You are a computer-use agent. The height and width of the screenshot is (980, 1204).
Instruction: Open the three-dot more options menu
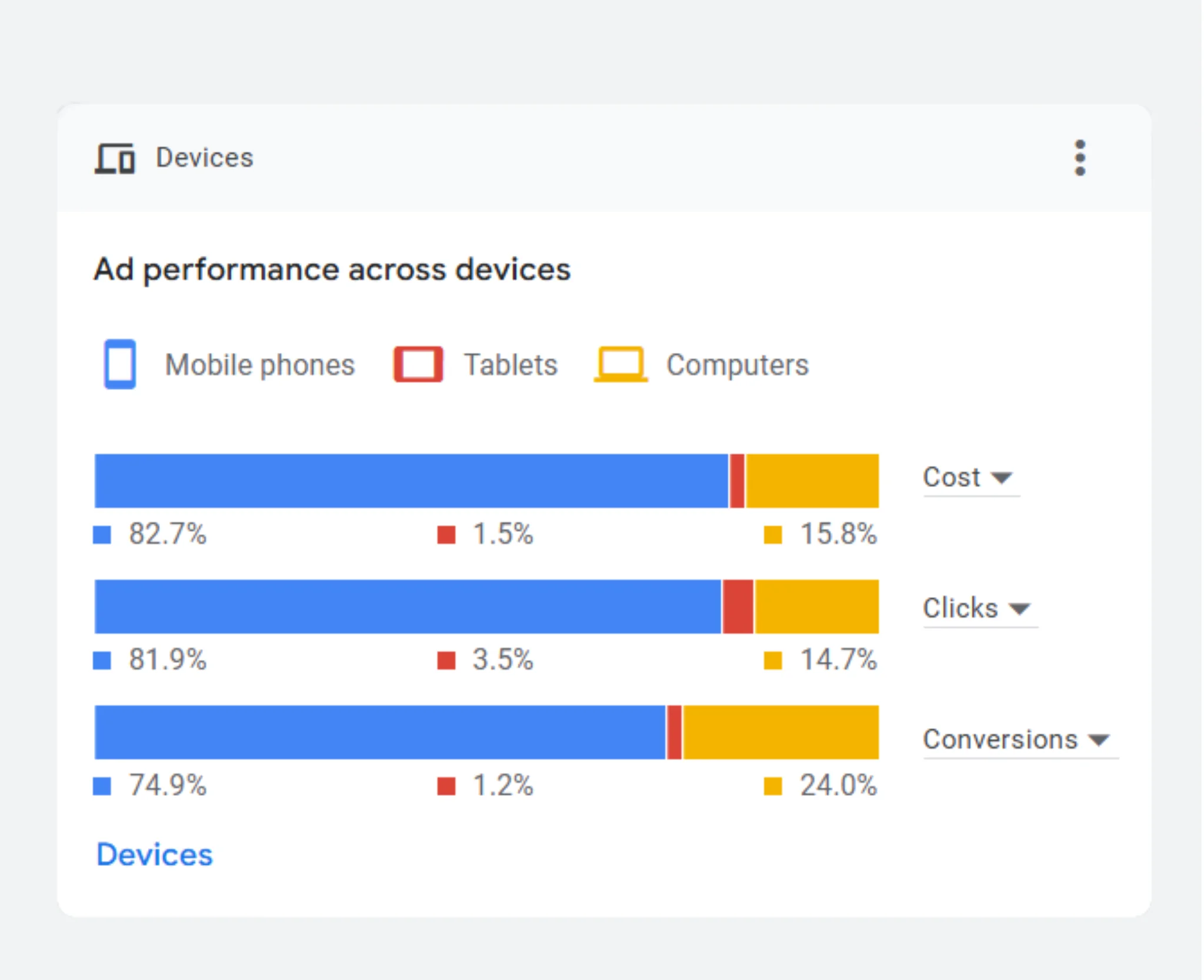click(x=1079, y=158)
